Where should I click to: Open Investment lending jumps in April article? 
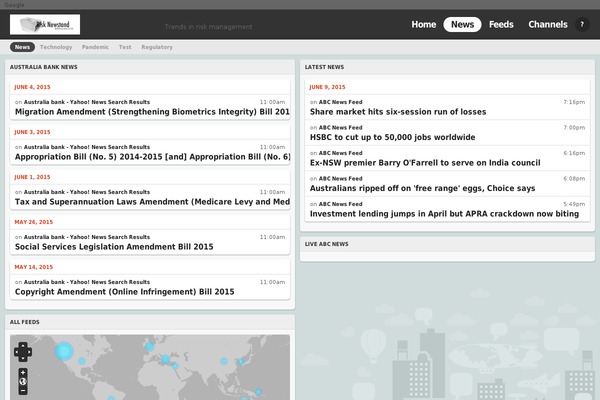[x=444, y=214]
